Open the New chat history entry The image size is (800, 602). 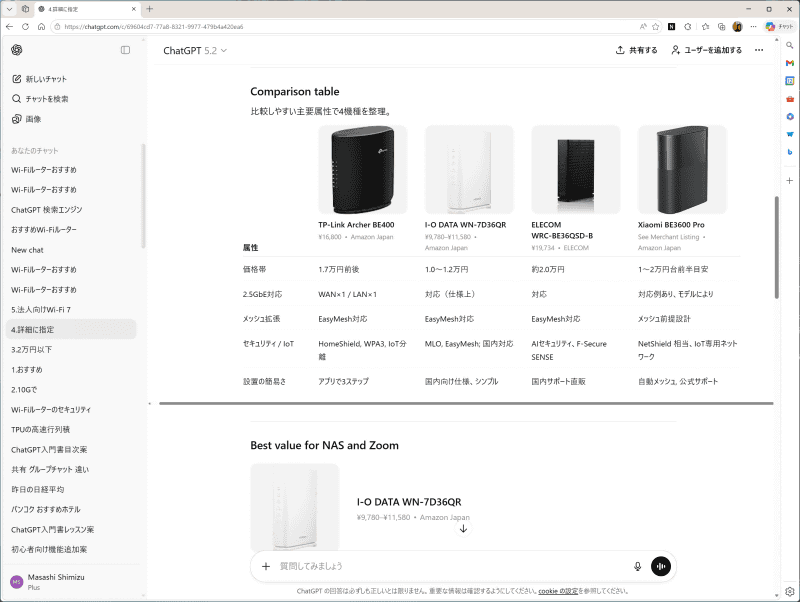pyautogui.click(x=71, y=250)
